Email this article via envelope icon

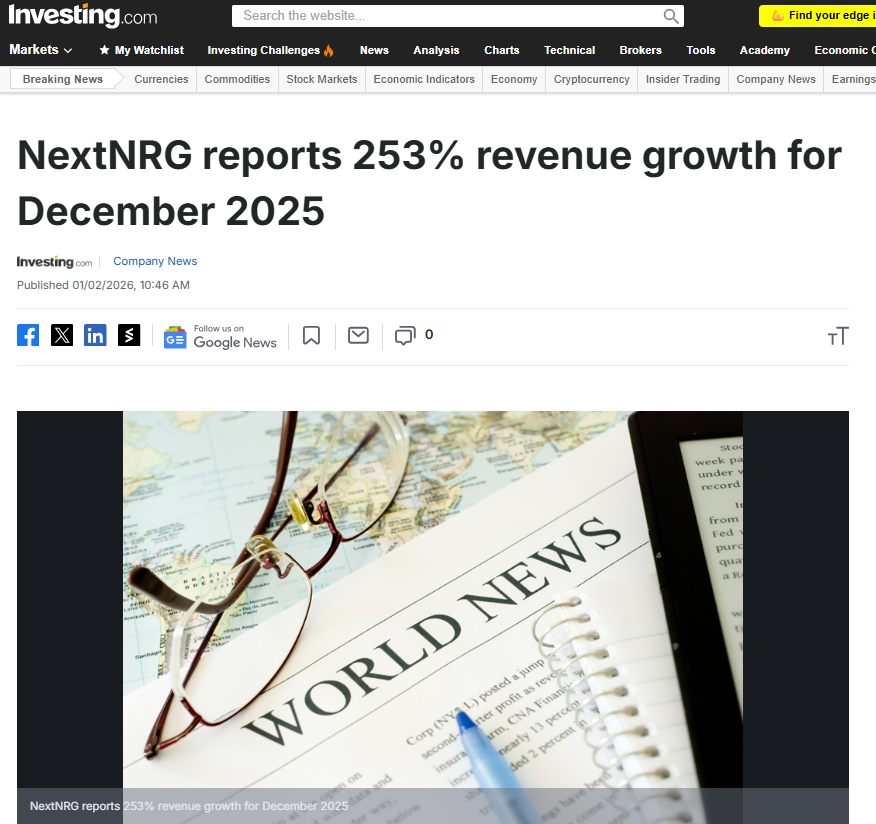(358, 335)
